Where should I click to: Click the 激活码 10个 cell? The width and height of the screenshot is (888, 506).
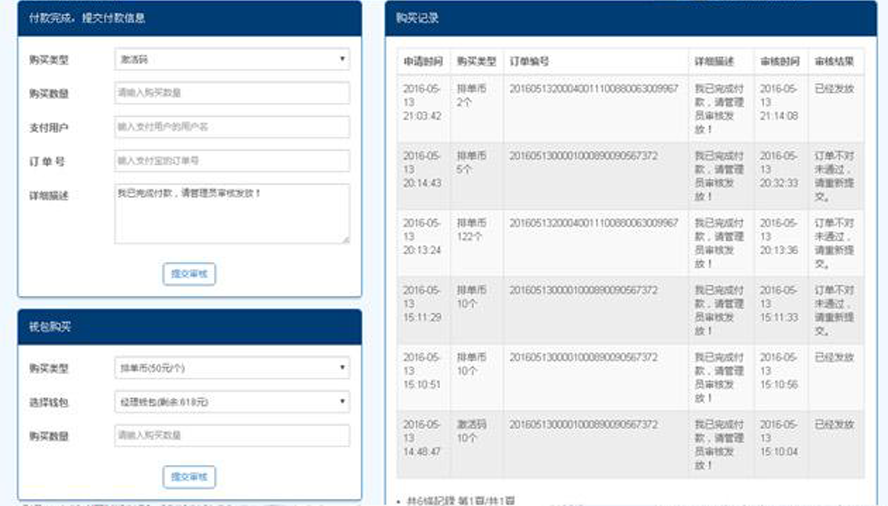point(471,431)
